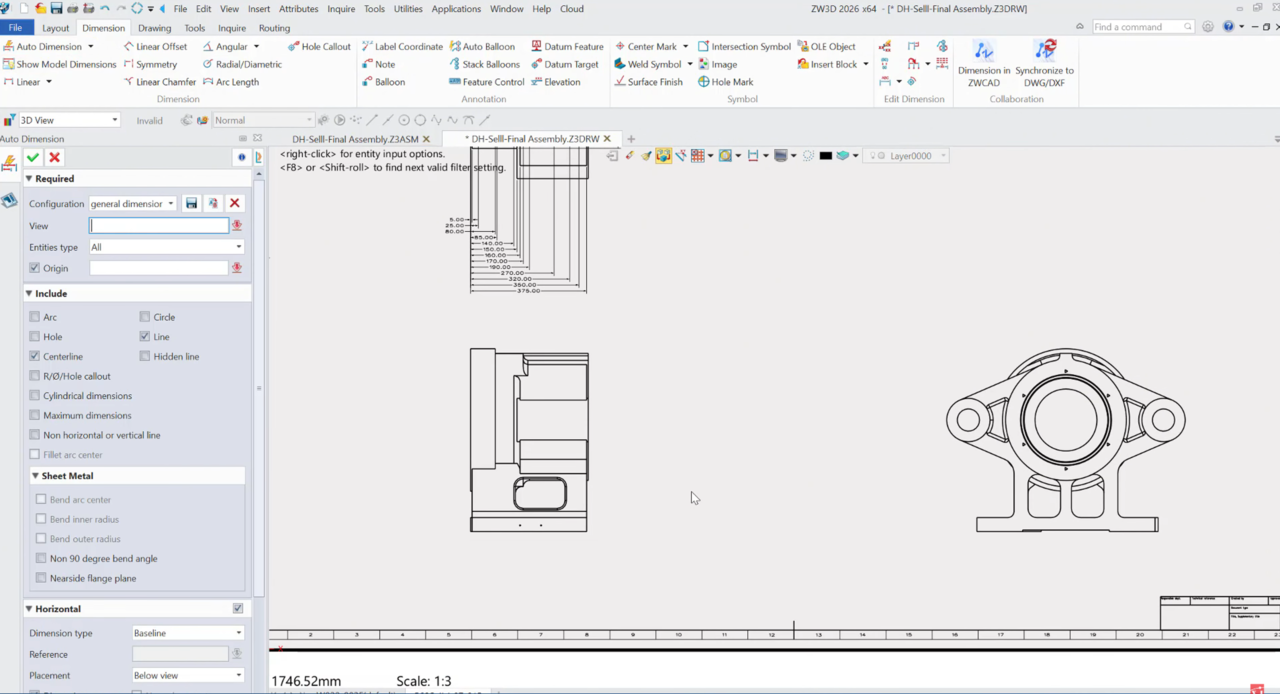1280x694 pixels.
Task: Open the Attributes menu
Action: (x=298, y=9)
